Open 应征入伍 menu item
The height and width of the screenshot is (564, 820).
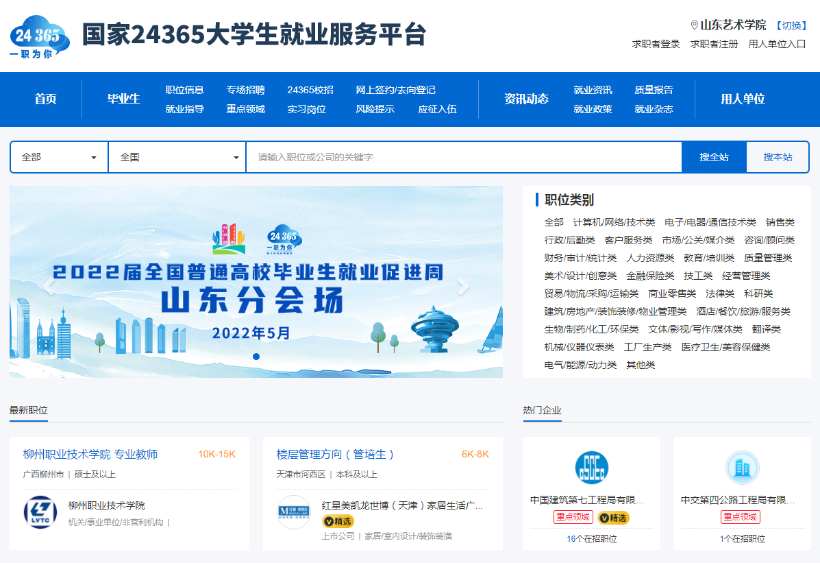tap(437, 109)
